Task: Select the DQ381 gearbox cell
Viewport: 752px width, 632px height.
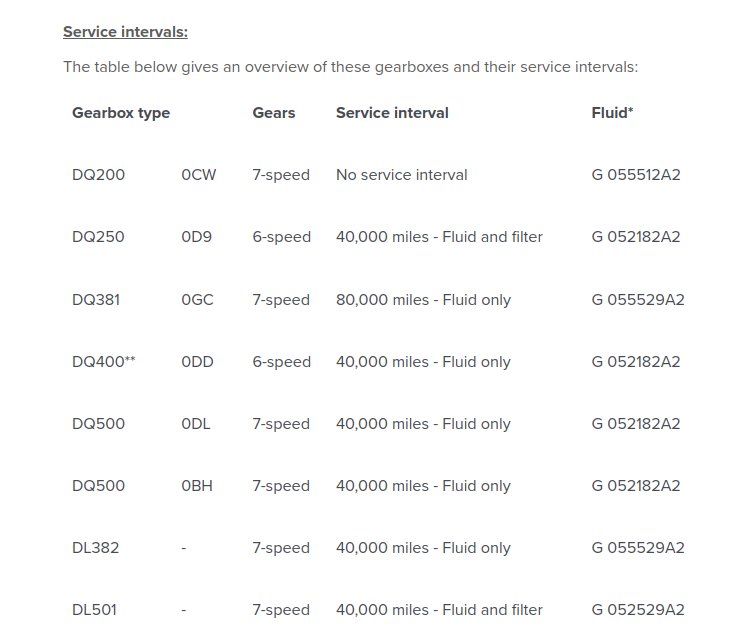Action: [x=96, y=299]
